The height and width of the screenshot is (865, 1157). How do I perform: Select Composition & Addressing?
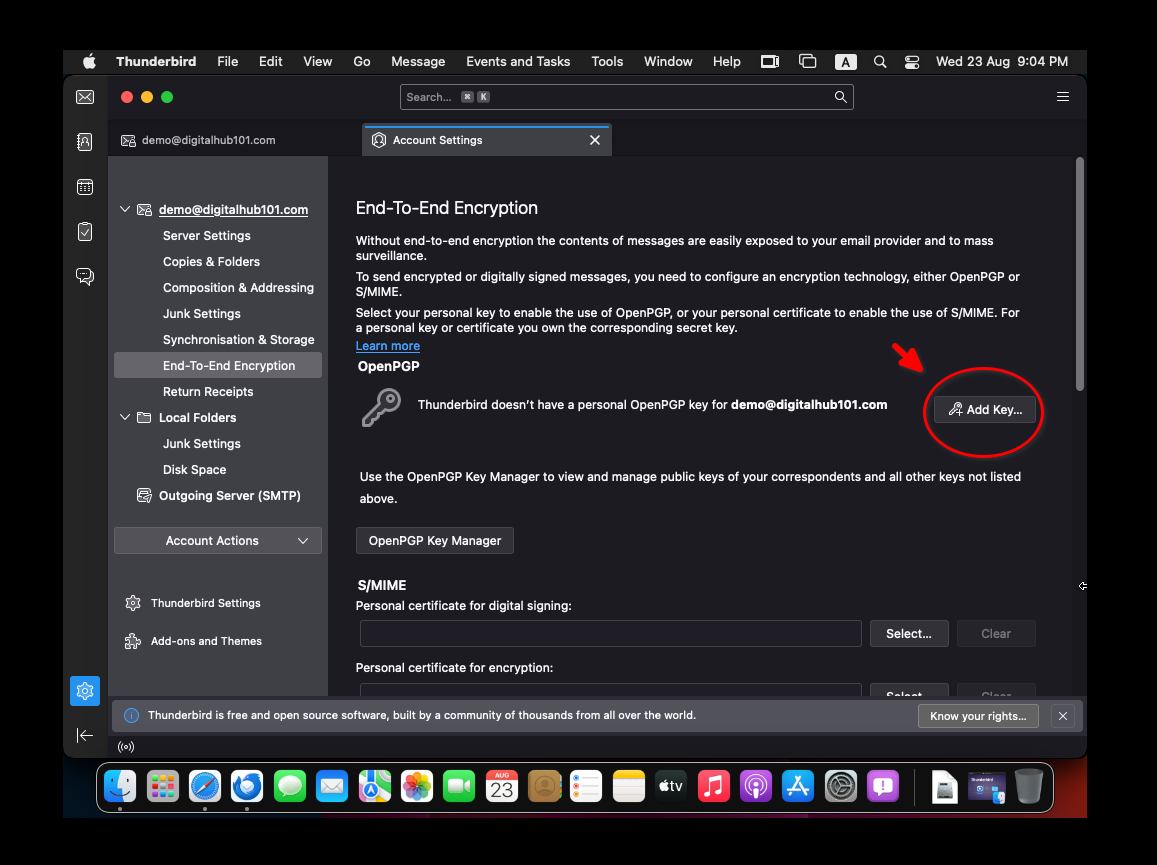click(238, 288)
